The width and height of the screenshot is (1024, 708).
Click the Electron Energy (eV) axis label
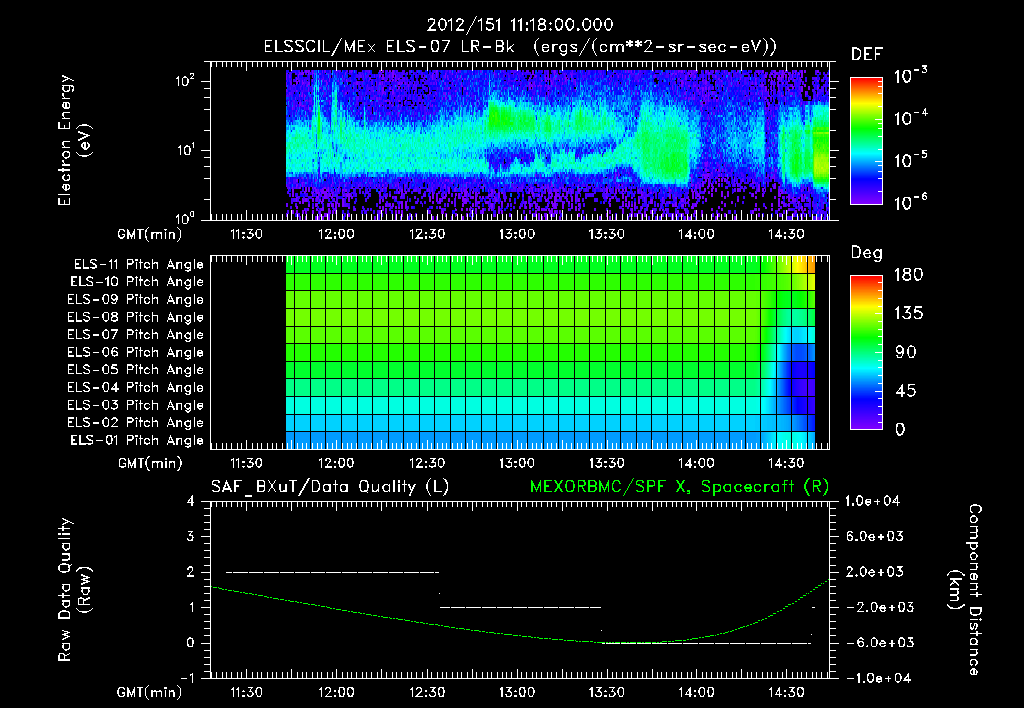click(x=74, y=140)
